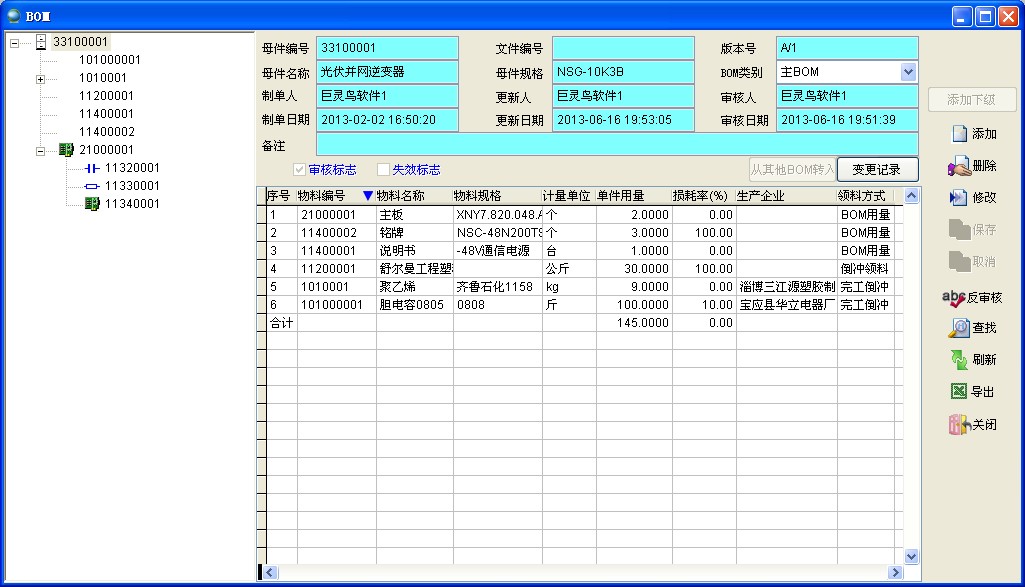Click the 关闭 (Close) door icon
Viewport: 1025px width, 587px height.
[x=959, y=424]
